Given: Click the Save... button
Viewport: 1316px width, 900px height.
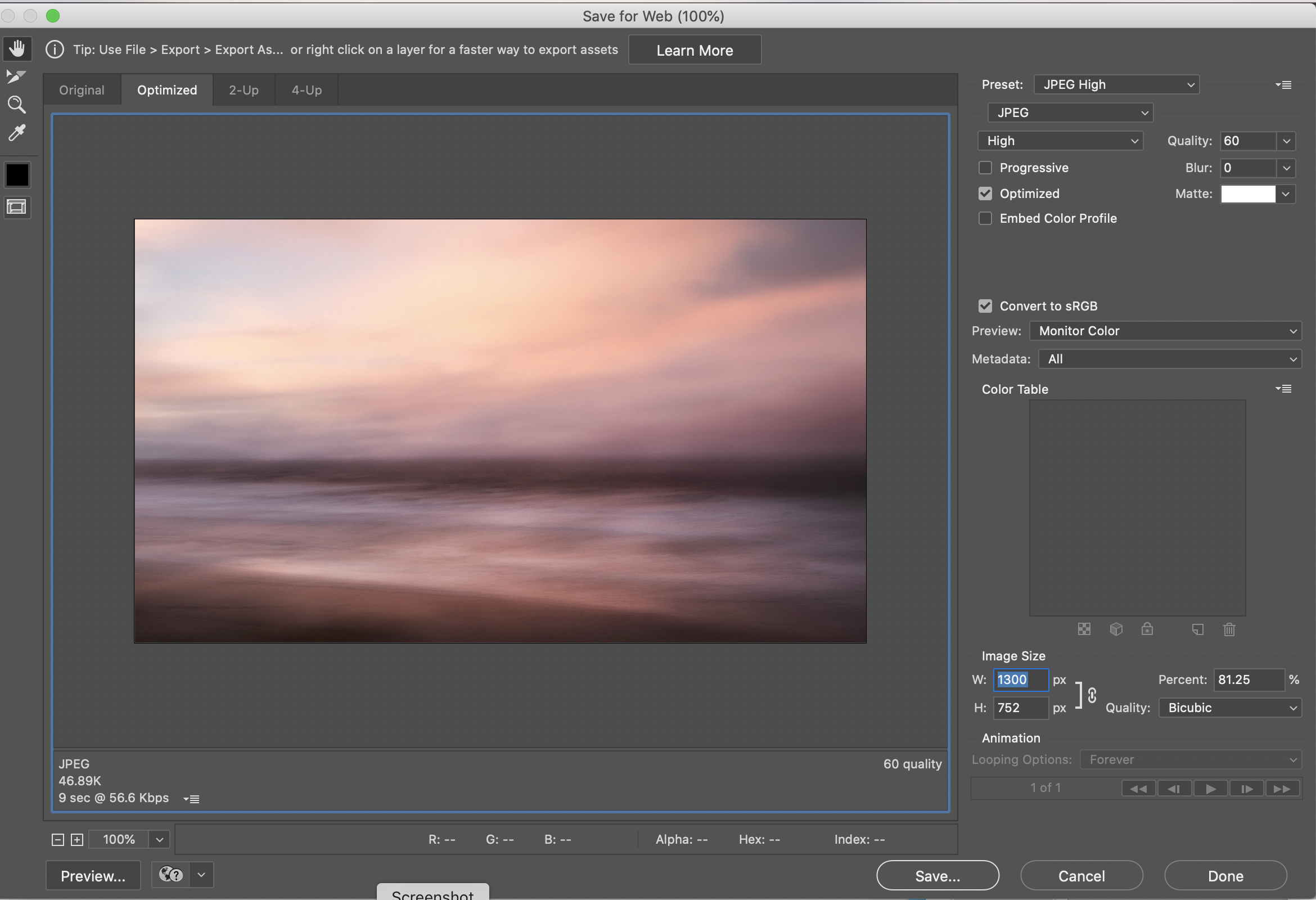Looking at the screenshot, I should click(937, 876).
